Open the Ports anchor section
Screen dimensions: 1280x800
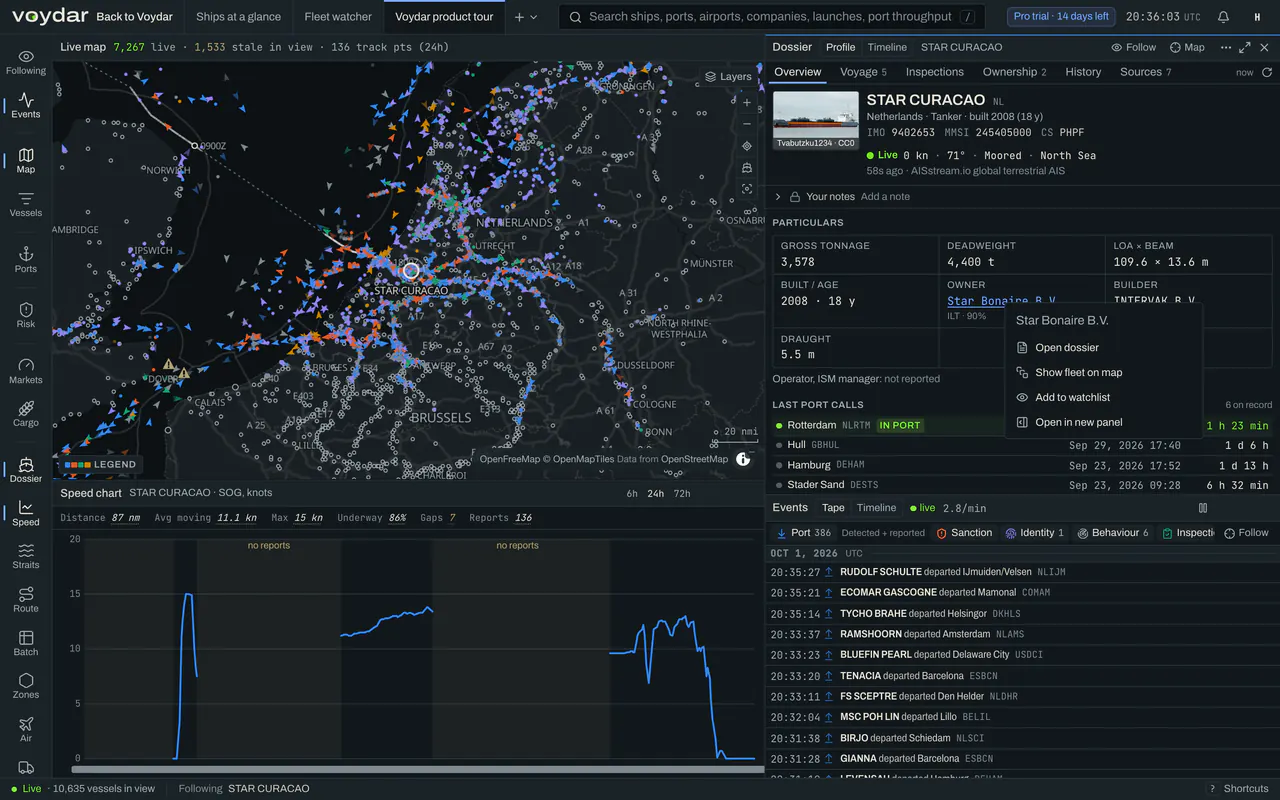point(26,260)
